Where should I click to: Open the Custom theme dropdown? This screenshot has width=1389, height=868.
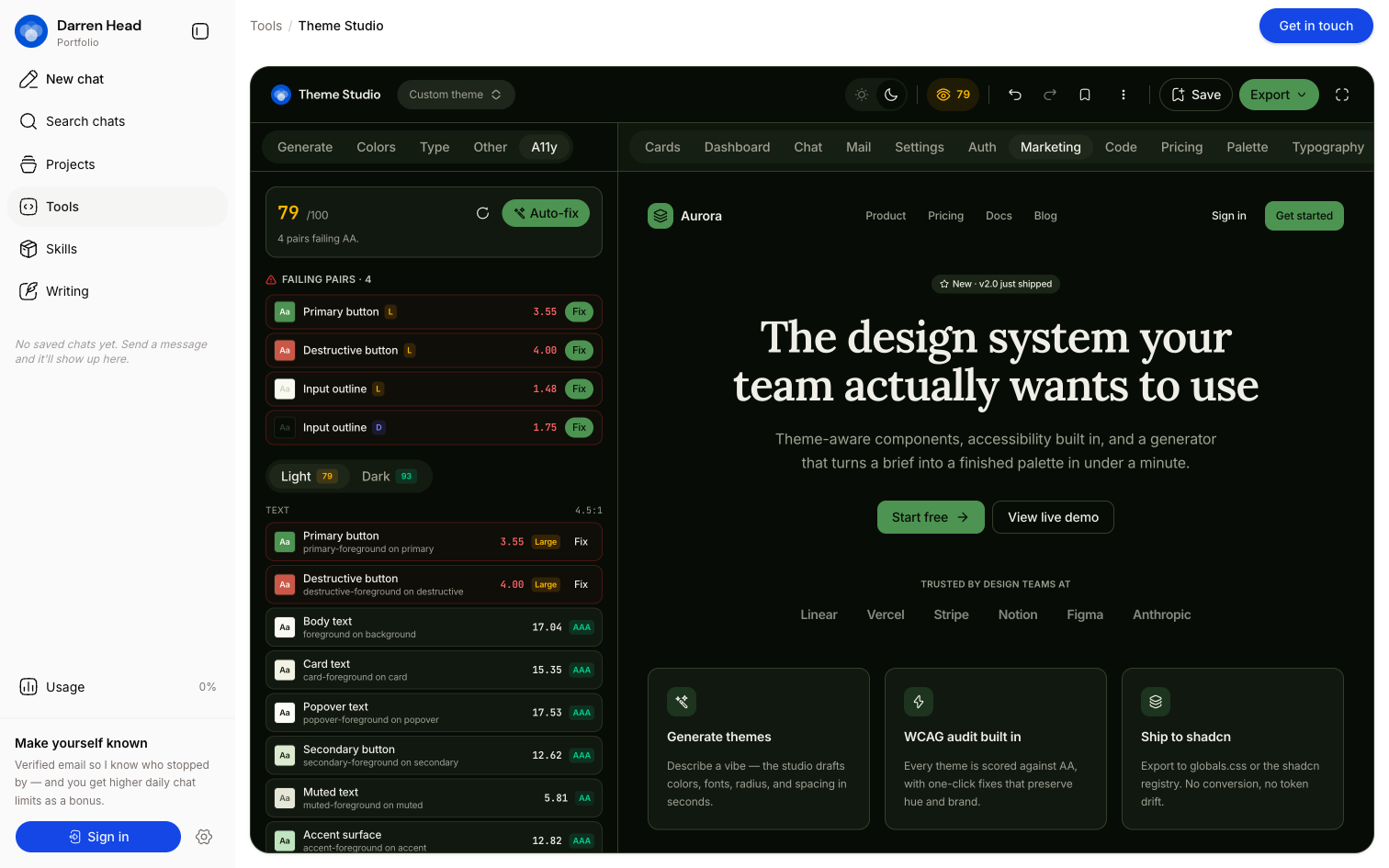click(456, 95)
